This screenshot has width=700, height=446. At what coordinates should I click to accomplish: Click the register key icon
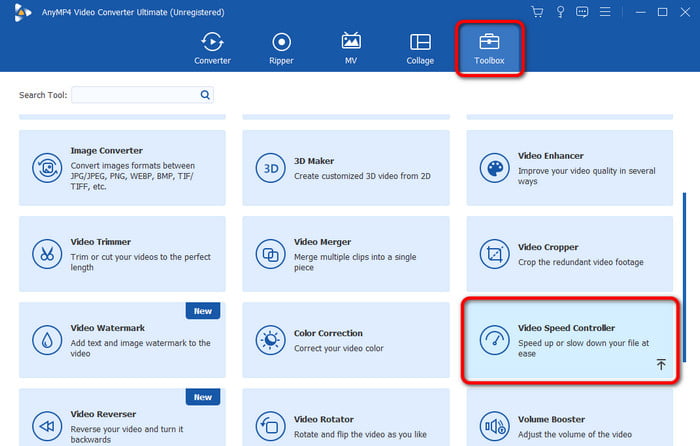(x=560, y=12)
